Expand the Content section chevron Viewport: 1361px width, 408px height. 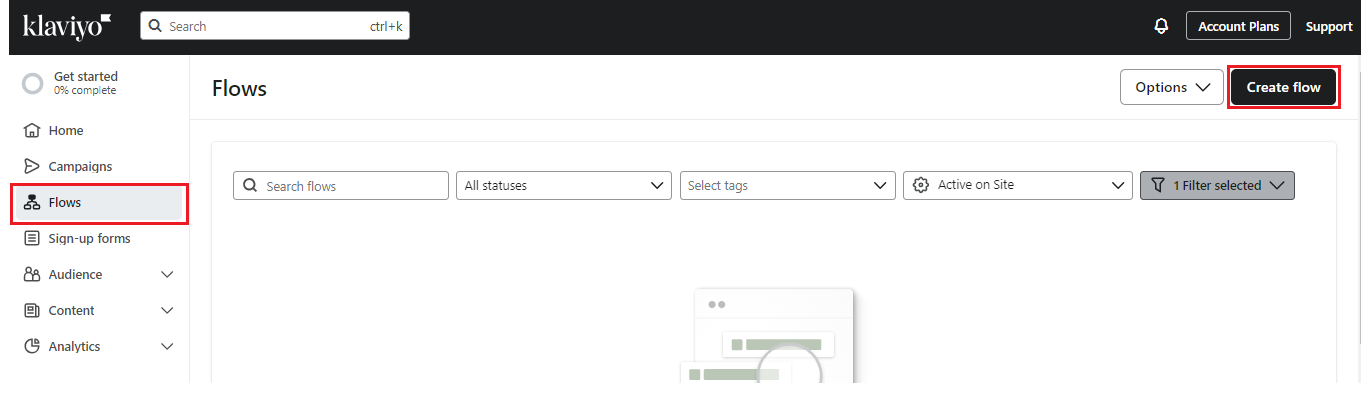167,311
